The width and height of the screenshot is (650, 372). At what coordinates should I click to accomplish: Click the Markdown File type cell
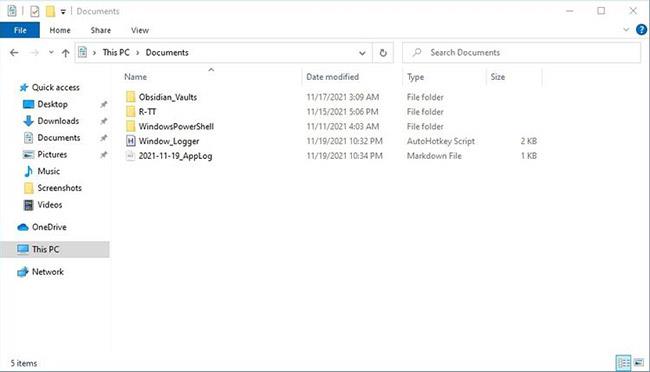pos(434,156)
